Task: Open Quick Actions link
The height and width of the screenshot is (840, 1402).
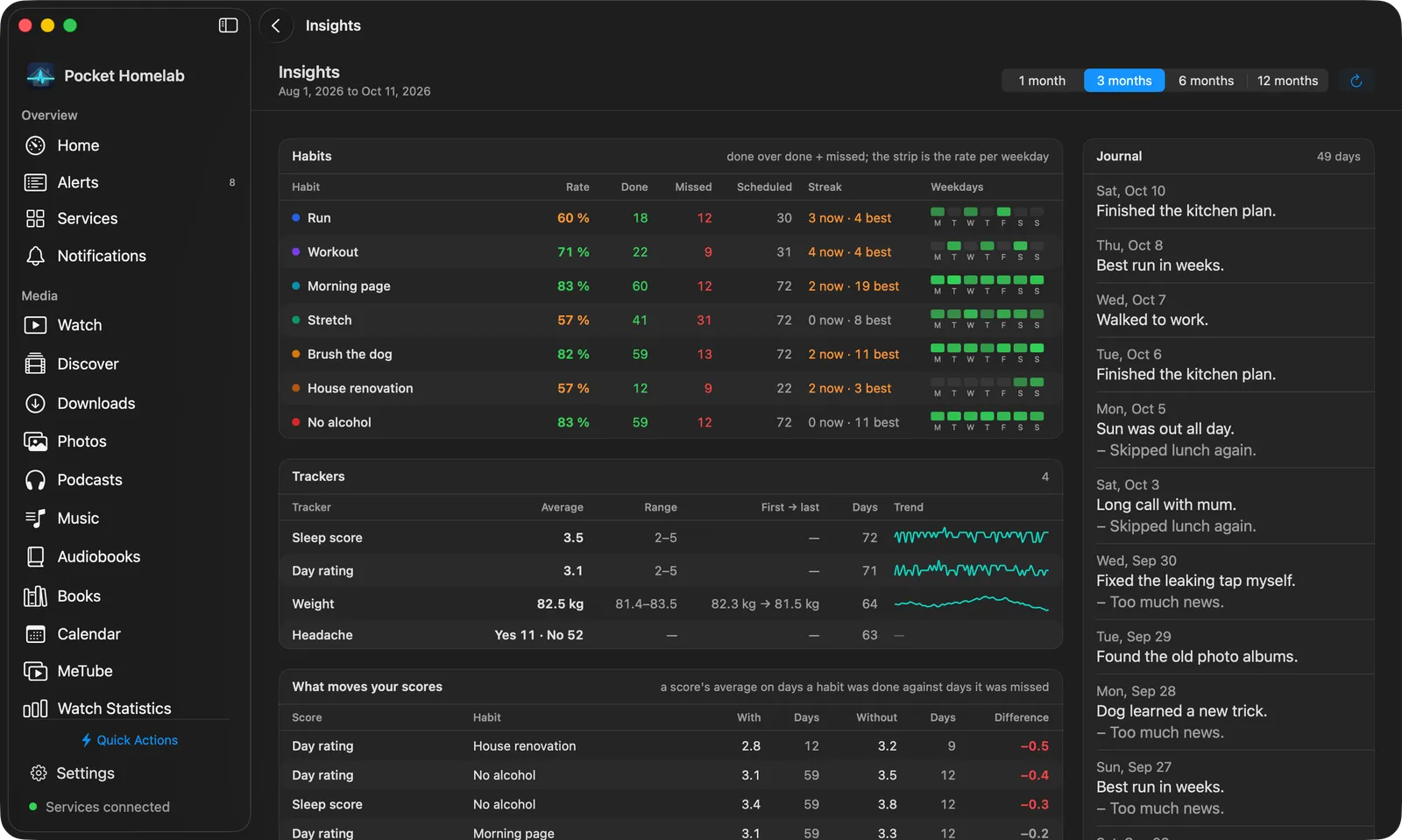Action: pos(129,740)
